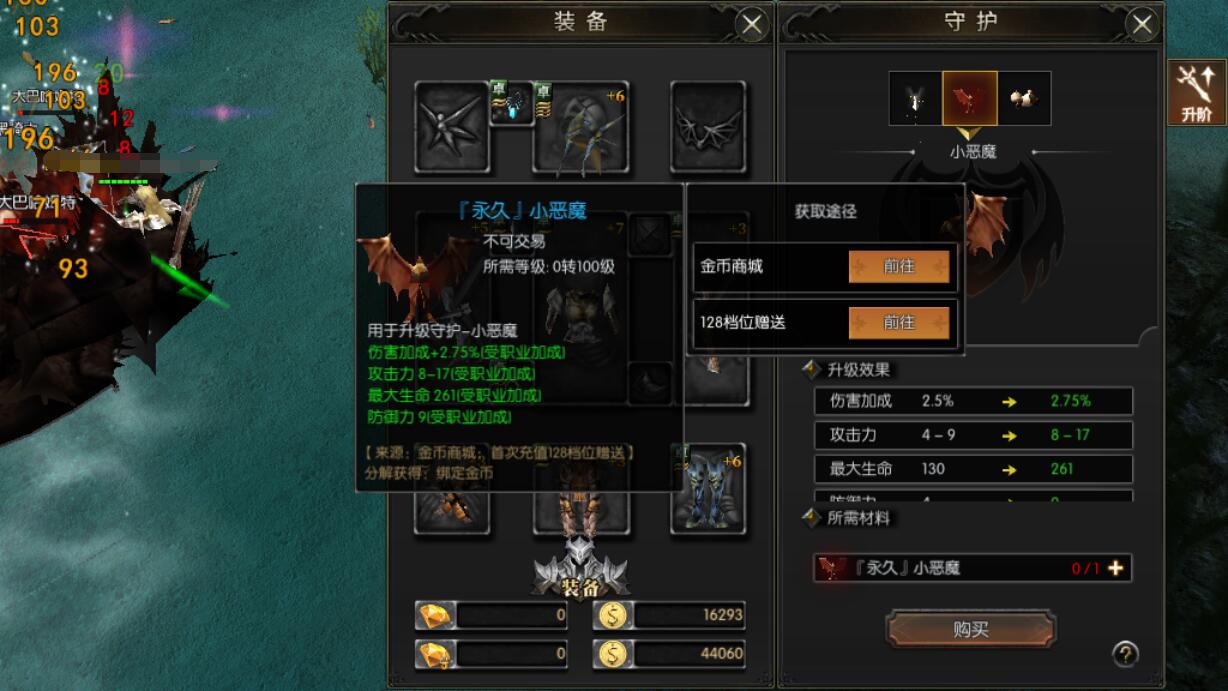The height and width of the screenshot is (691, 1228).
Task: Click 前往 for 金币商城
Action: pos(899,267)
